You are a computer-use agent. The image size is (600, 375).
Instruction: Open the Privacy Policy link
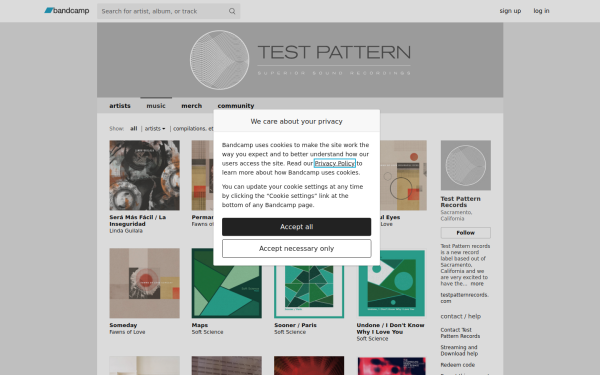(x=335, y=163)
